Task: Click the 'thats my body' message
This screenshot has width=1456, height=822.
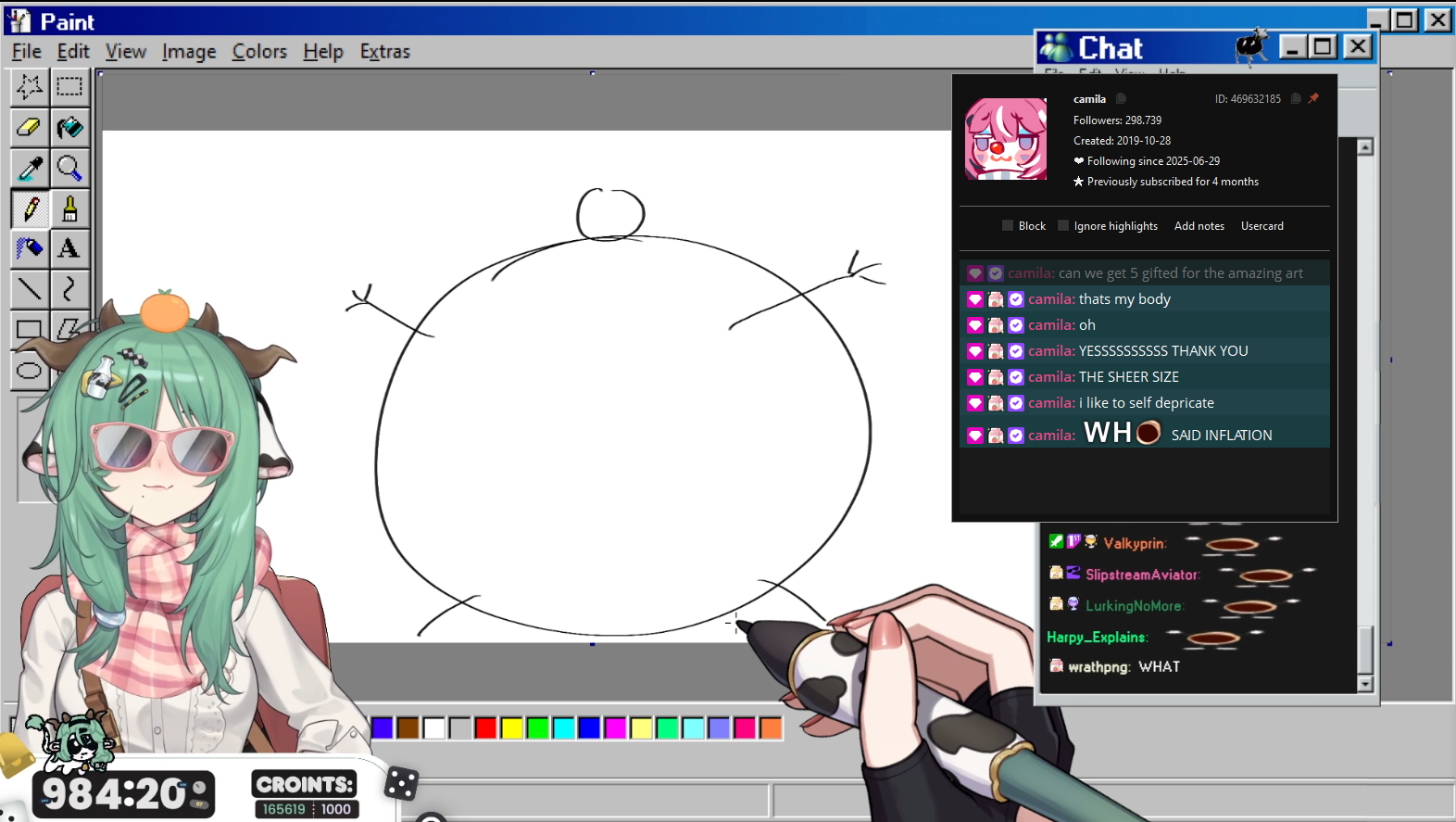Action: tap(1145, 299)
